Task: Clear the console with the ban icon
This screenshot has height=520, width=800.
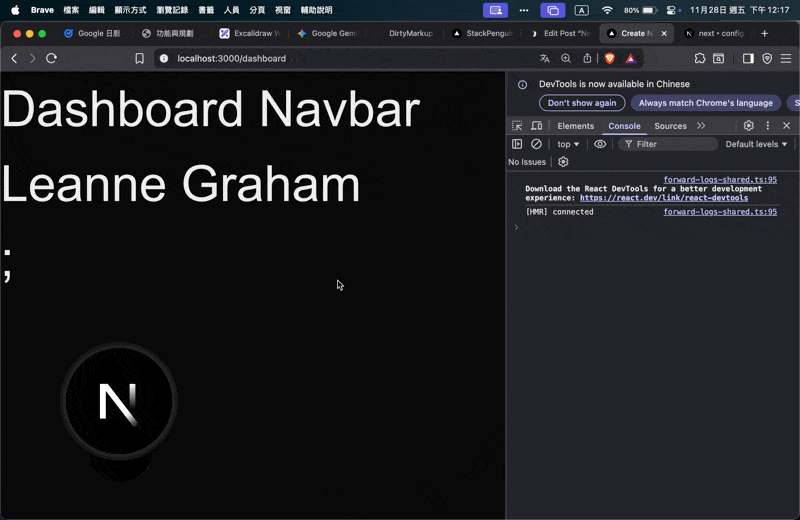Action: (x=536, y=144)
